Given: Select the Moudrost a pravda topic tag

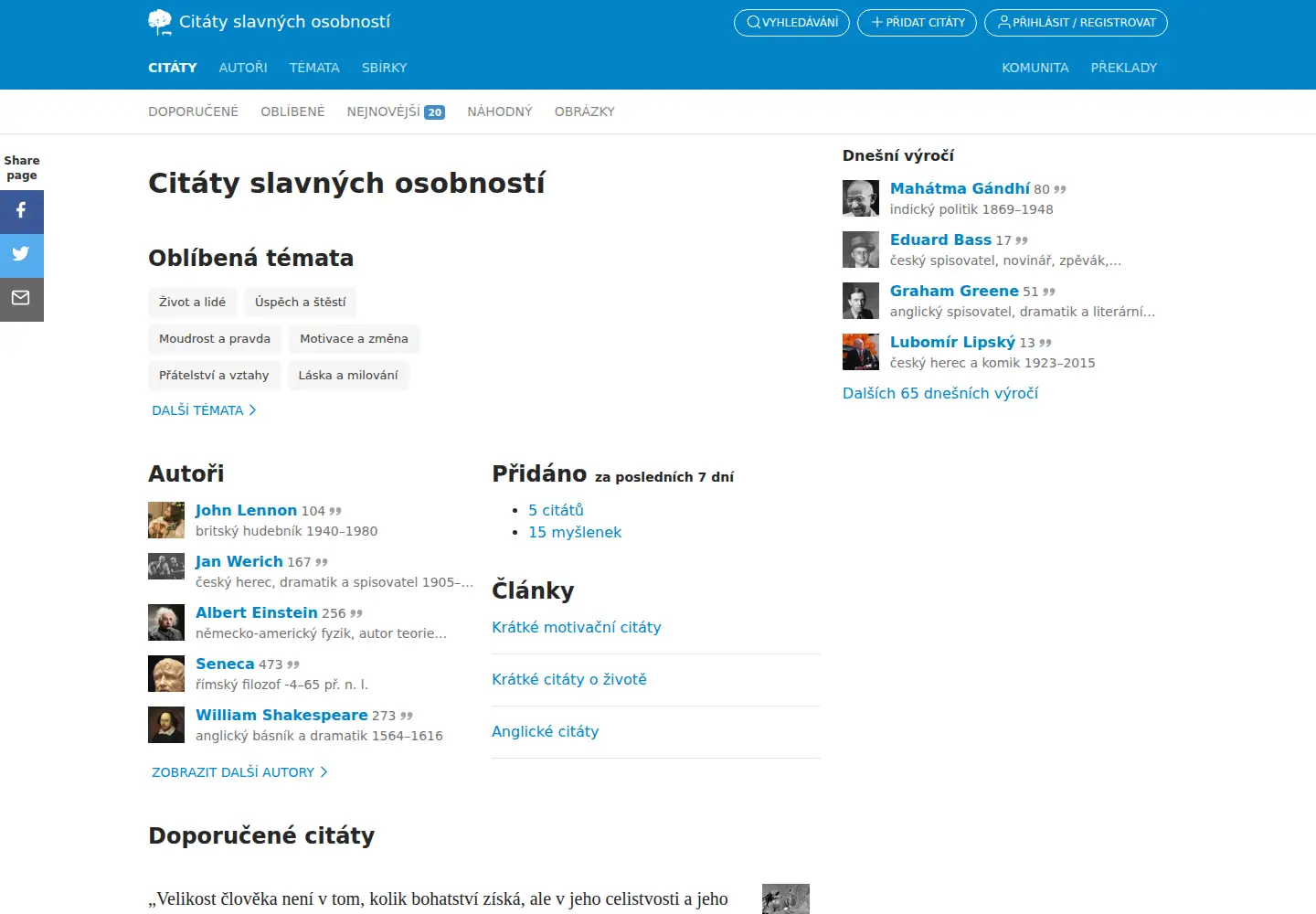Looking at the screenshot, I should pyautogui.click(x=215, y=338).
